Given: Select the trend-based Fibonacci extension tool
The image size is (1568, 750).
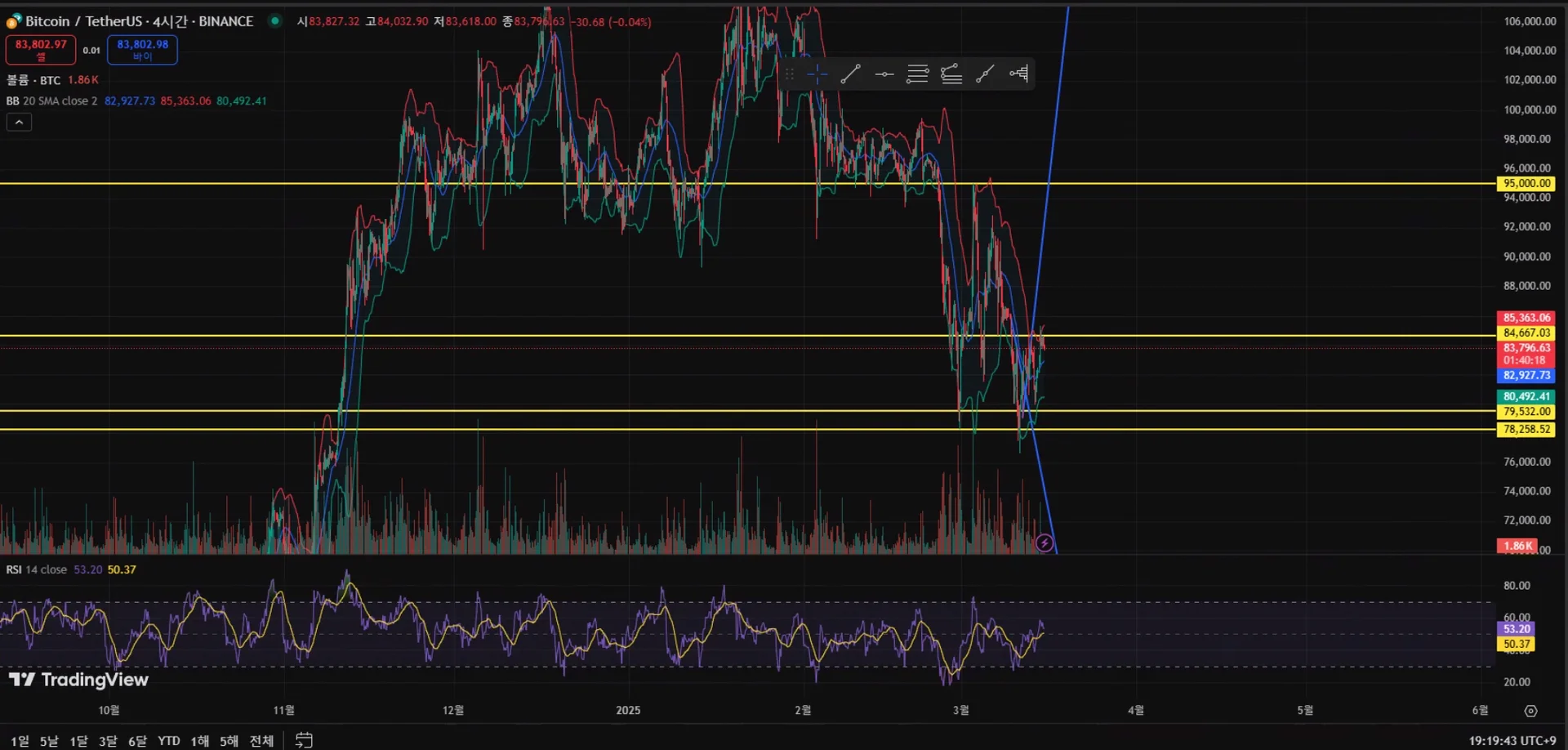Looking at the screenshot, I should pyautogui.click(x=951, y=74).
